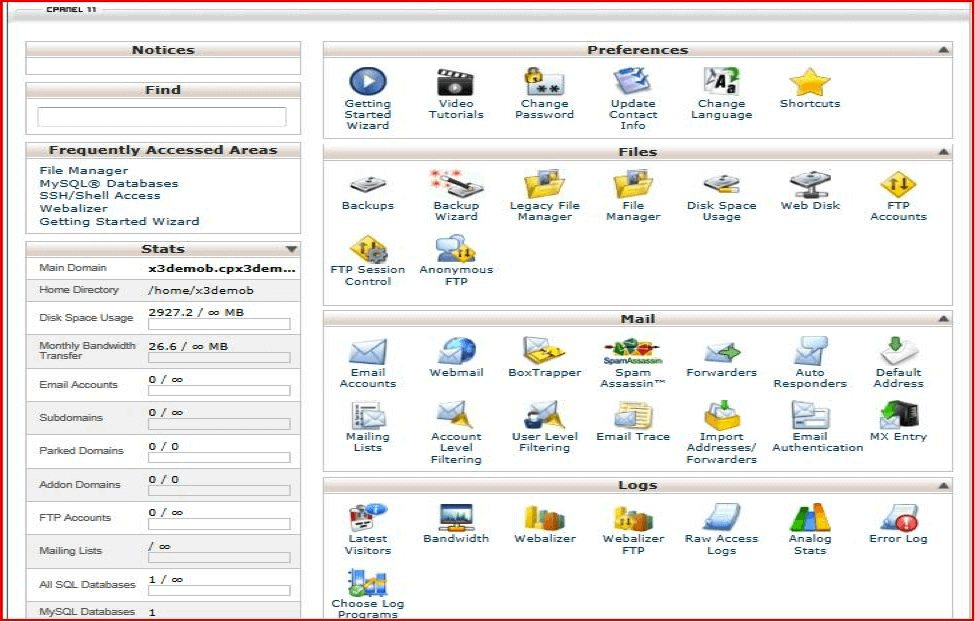Open the Error Log
The width and height of the screenshot is (975, 622).
[x=898, y=518]
